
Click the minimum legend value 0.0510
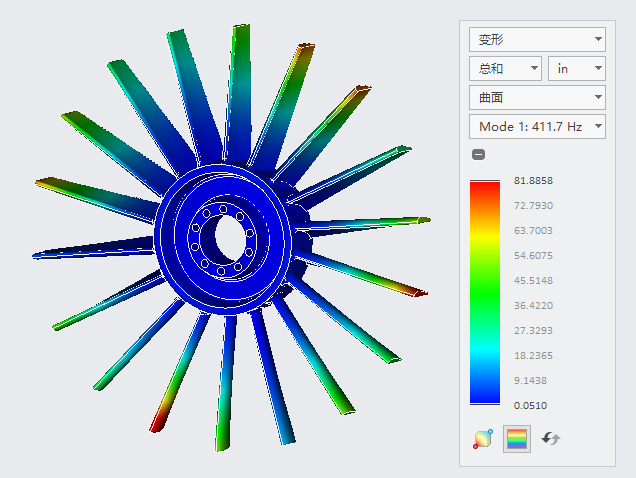point(530,405)
